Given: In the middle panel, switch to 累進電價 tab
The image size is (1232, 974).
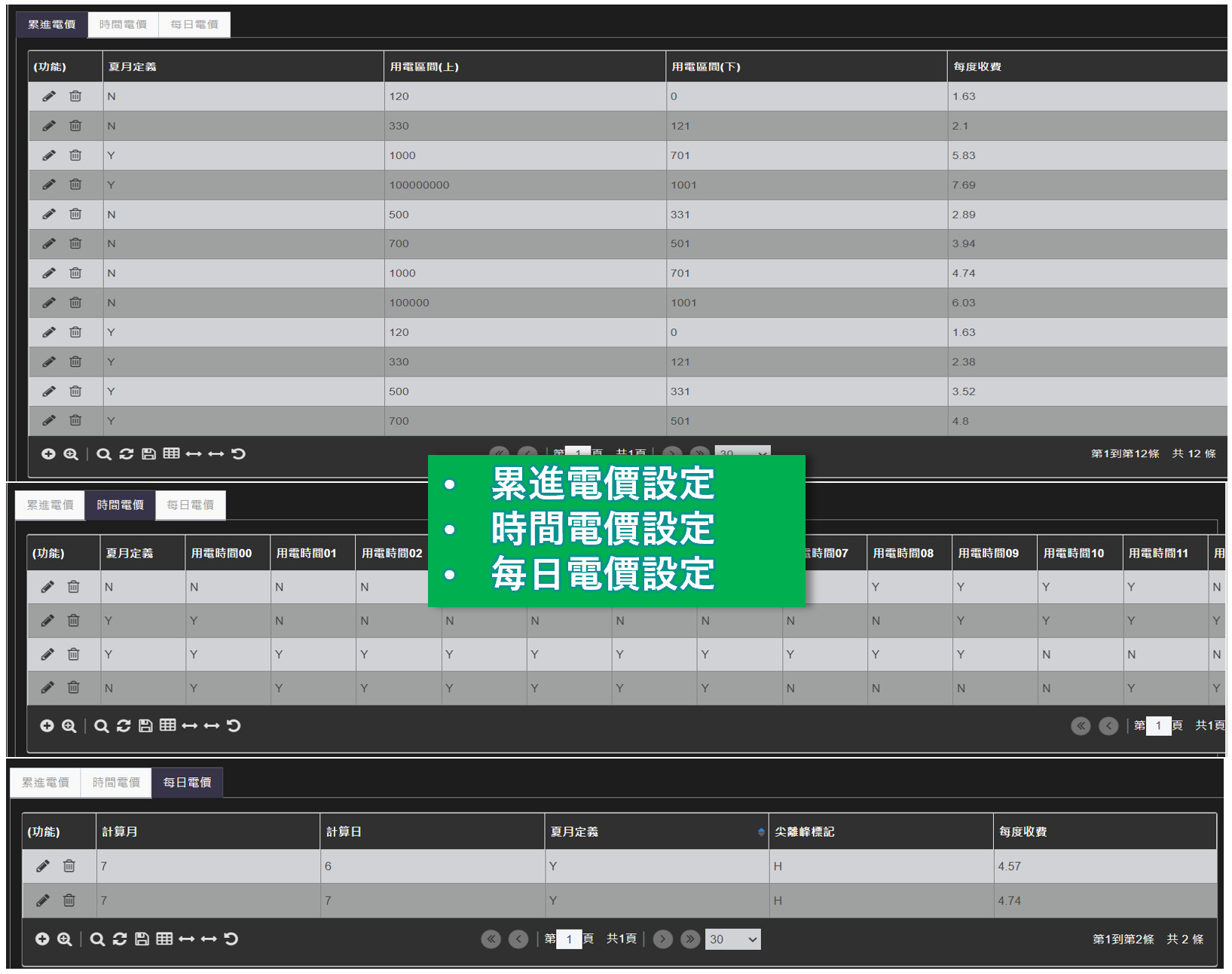Looking at the screenshot, I should click(50, 505).
